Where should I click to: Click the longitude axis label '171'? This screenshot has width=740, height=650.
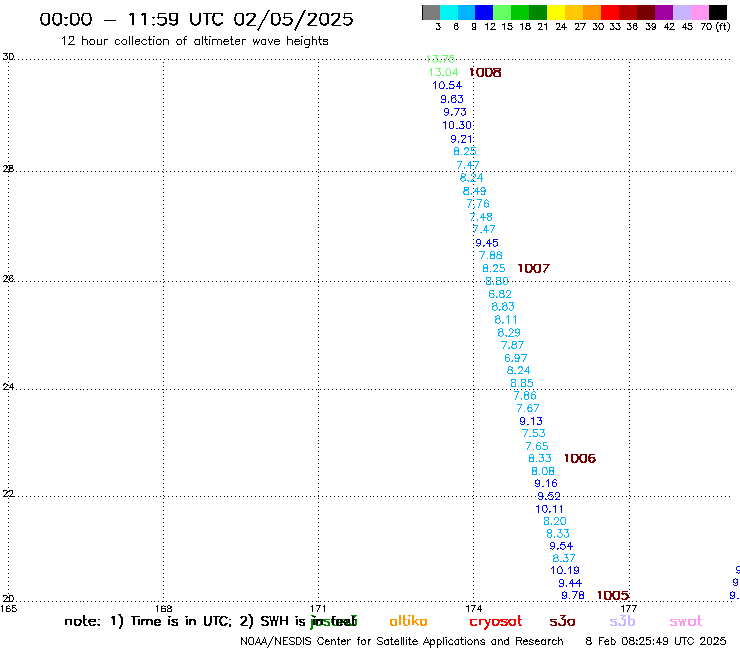(x=318, y=608)
